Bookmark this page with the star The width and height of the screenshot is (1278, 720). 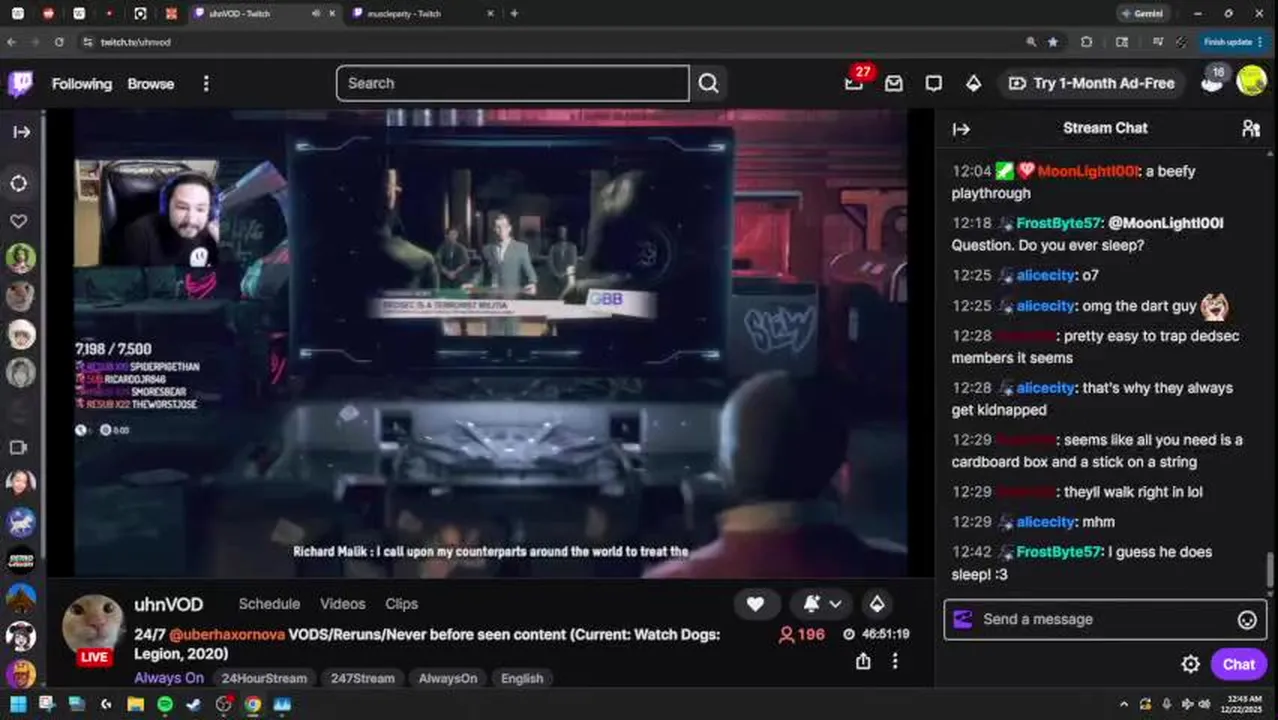point(1053,42)
